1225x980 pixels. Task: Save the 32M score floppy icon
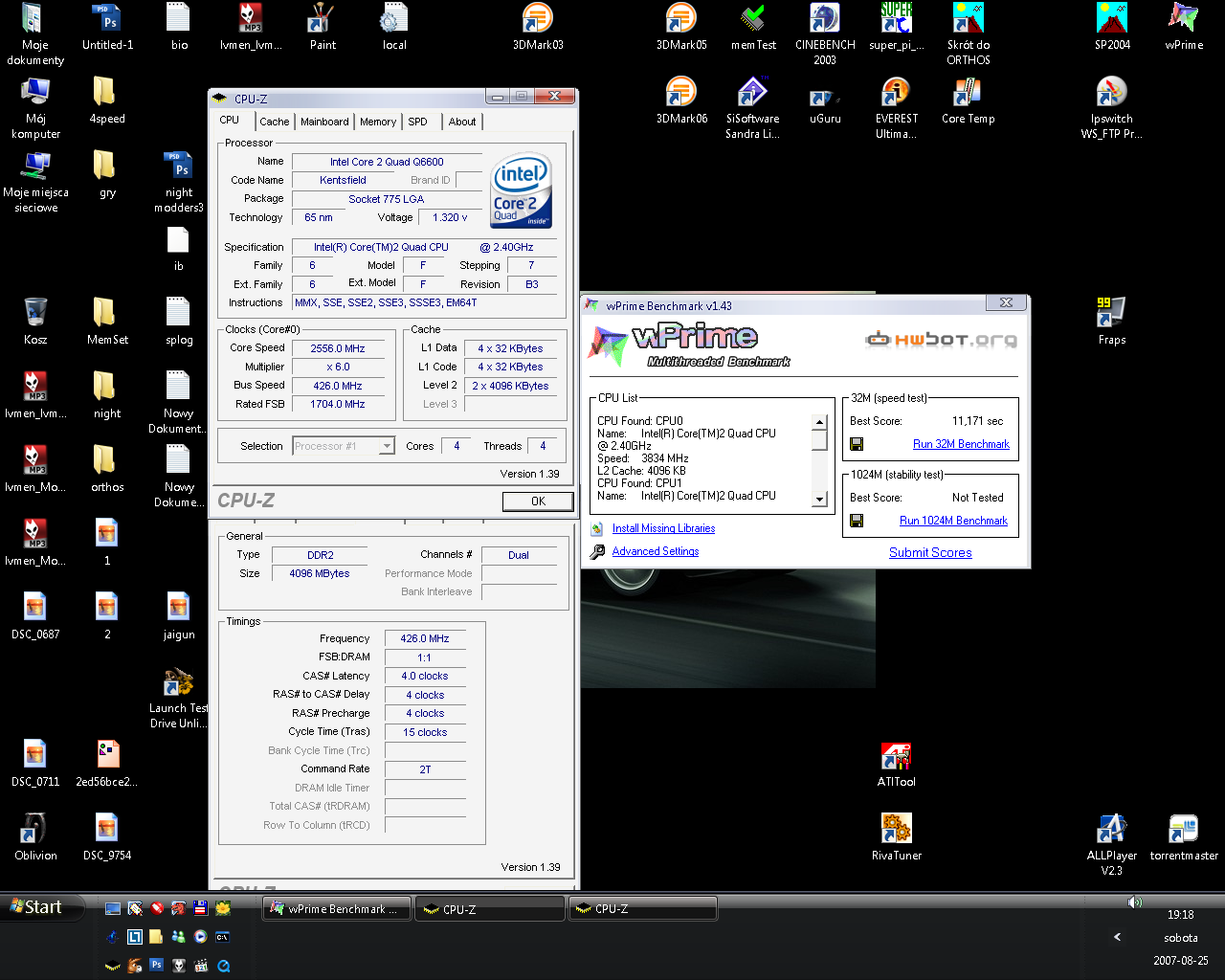(857, 444)
